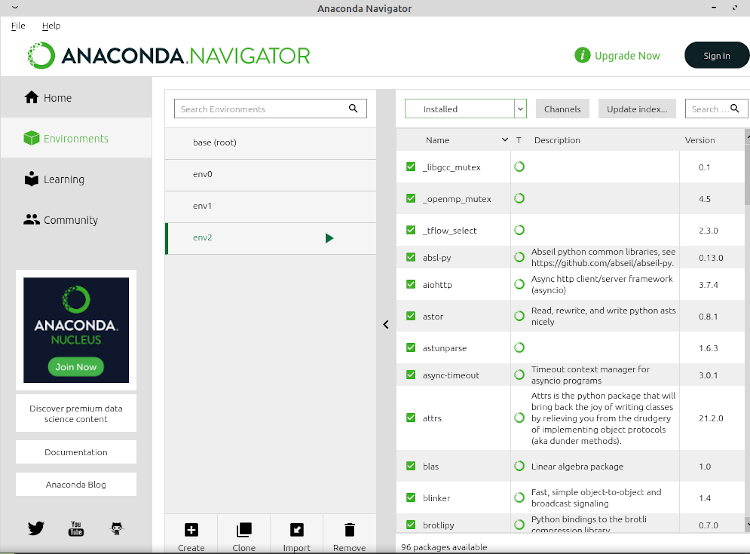Click the Update index button
Screen dimensions: 750x554
637,109
